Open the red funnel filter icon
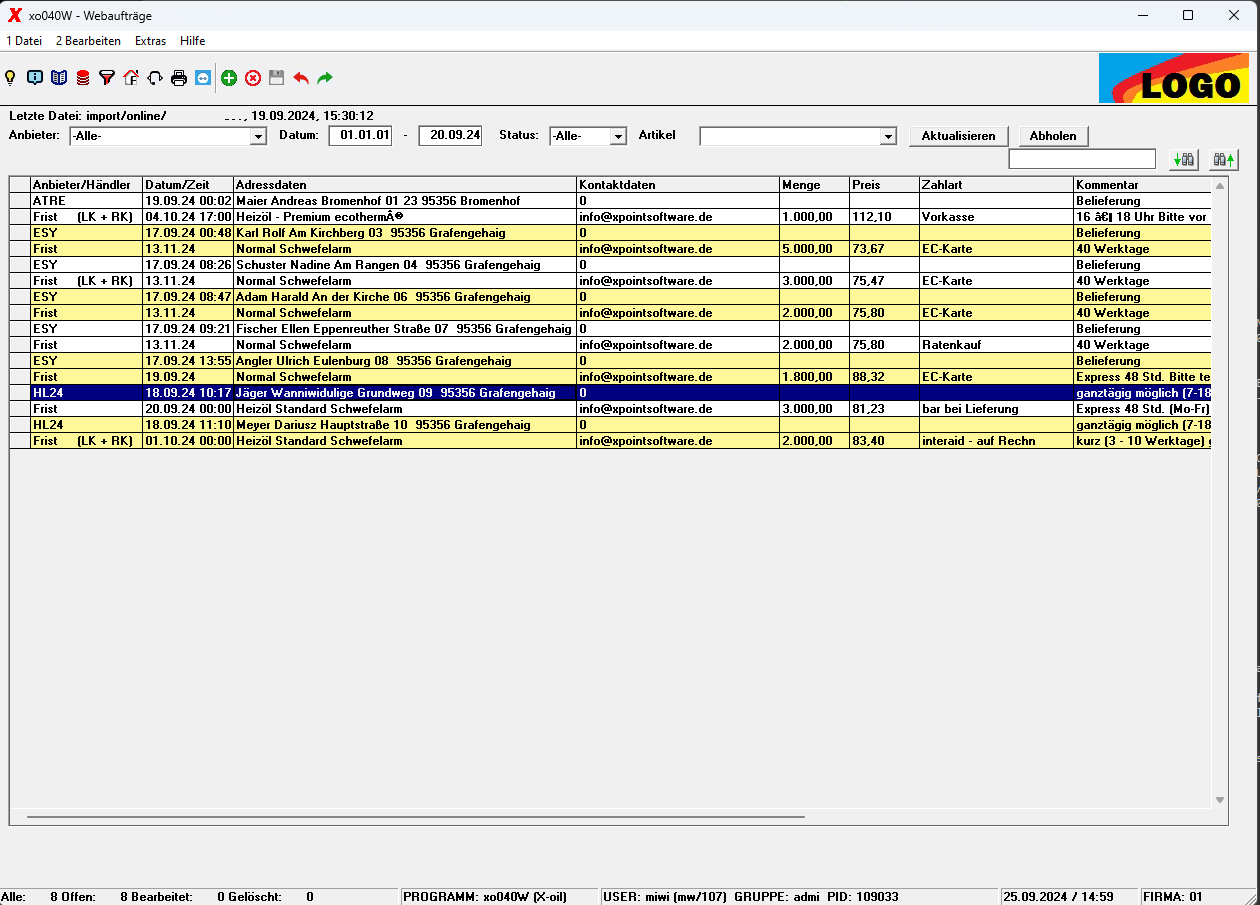 [x=107, y=78]
